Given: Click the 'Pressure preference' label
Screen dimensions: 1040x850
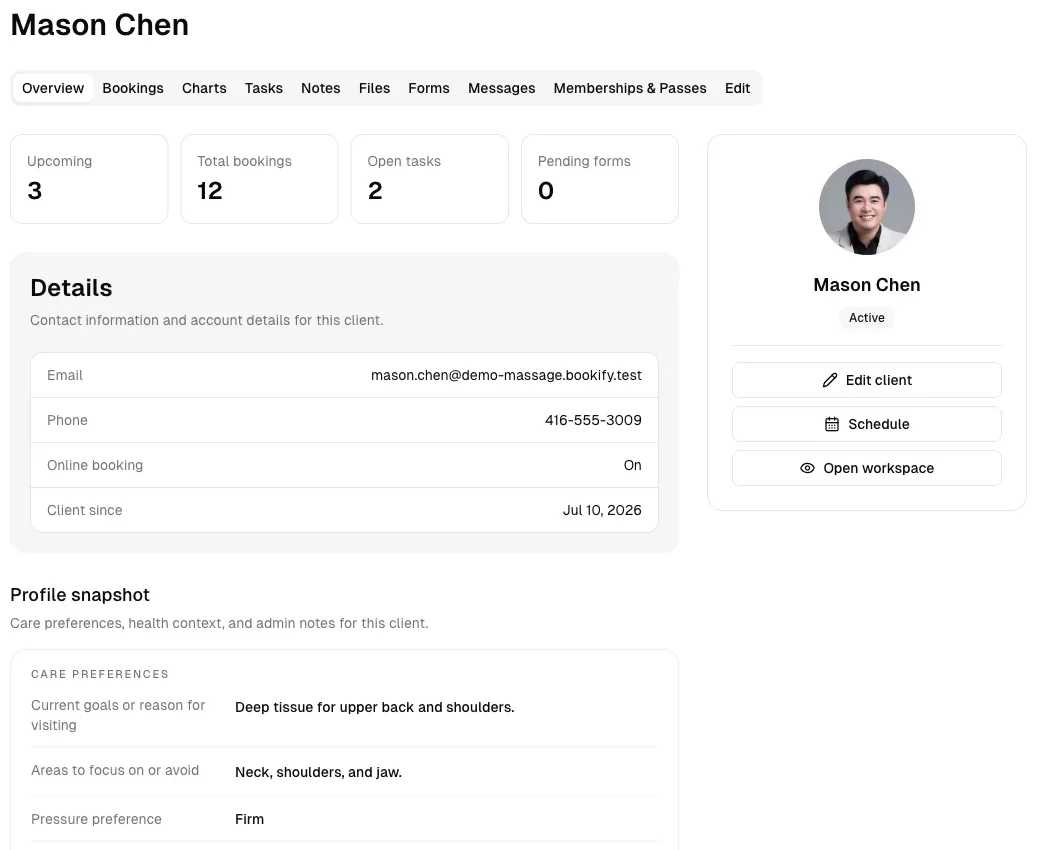Looking at the screenshot, I should (96, 820).
